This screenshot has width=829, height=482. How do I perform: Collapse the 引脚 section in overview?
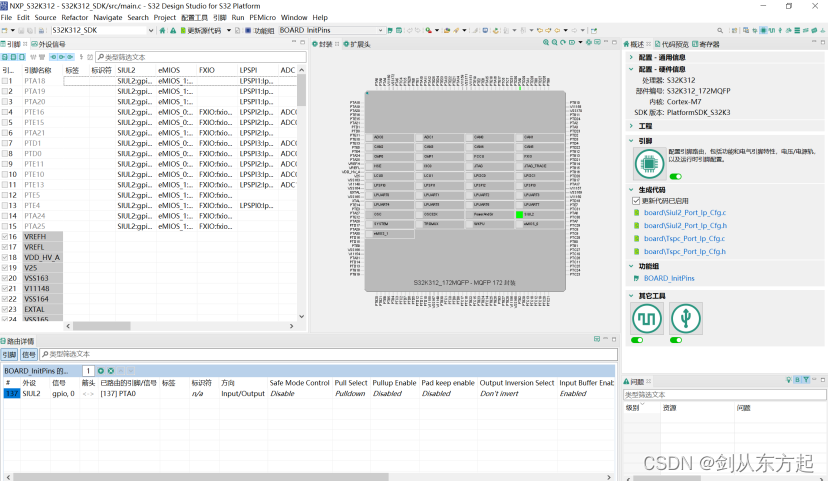[631, 141]
